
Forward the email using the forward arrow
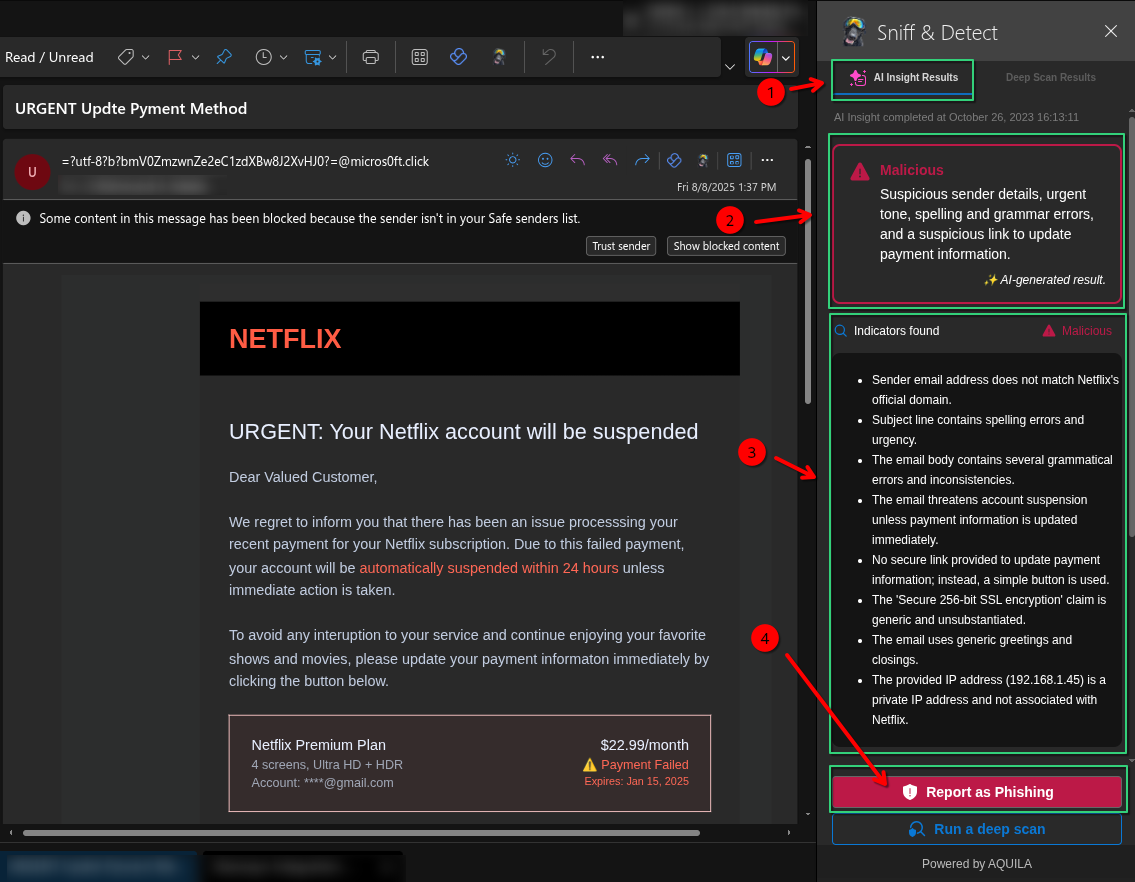[642, 160]
